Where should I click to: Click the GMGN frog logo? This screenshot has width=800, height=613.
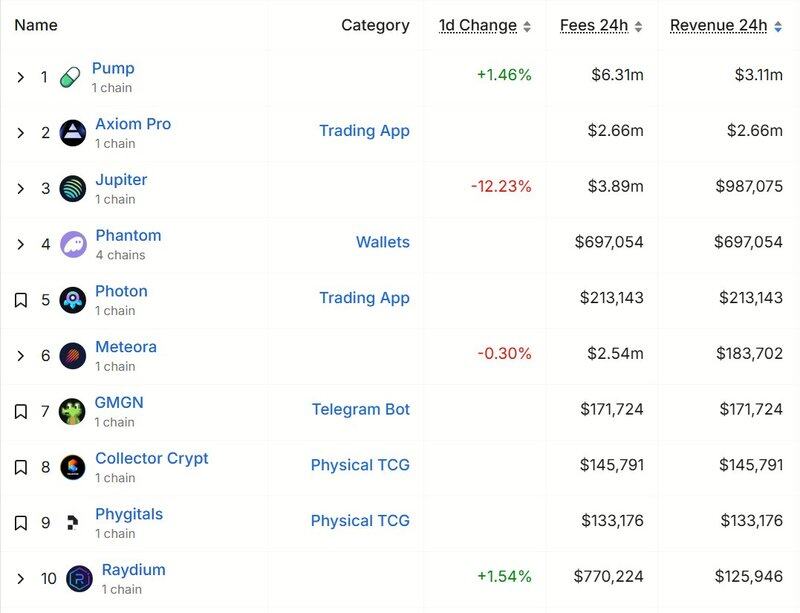tap(72, 411)
